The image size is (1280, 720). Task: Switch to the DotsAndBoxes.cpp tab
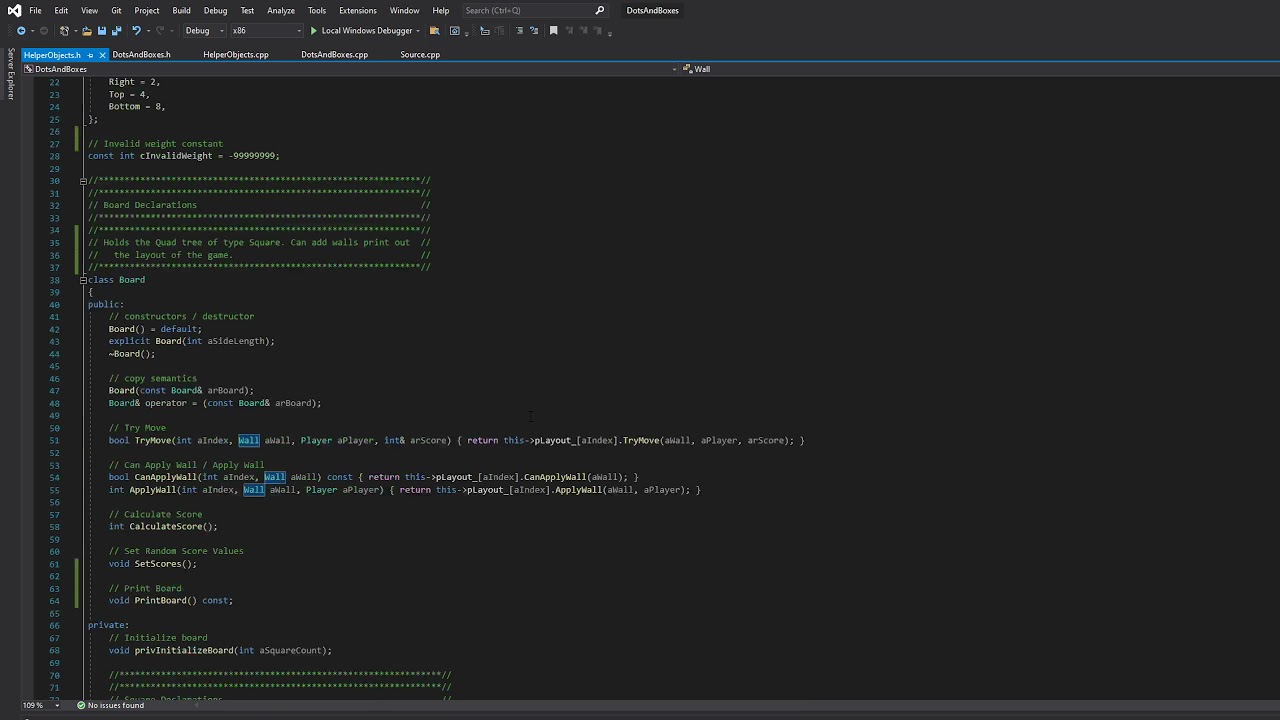[335, 55]
